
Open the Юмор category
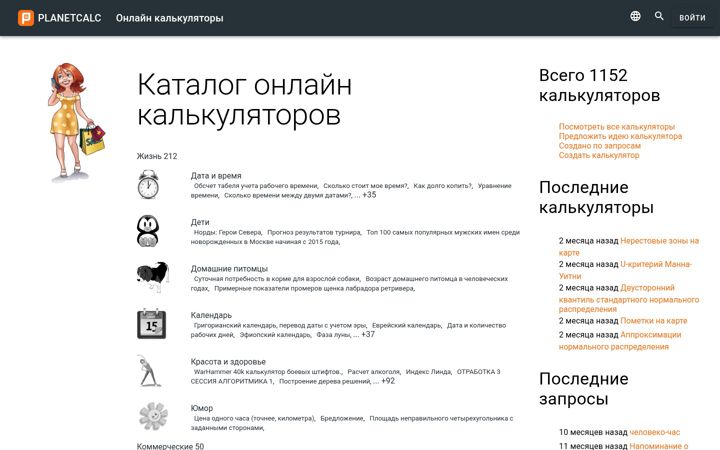tap(202, 408)
